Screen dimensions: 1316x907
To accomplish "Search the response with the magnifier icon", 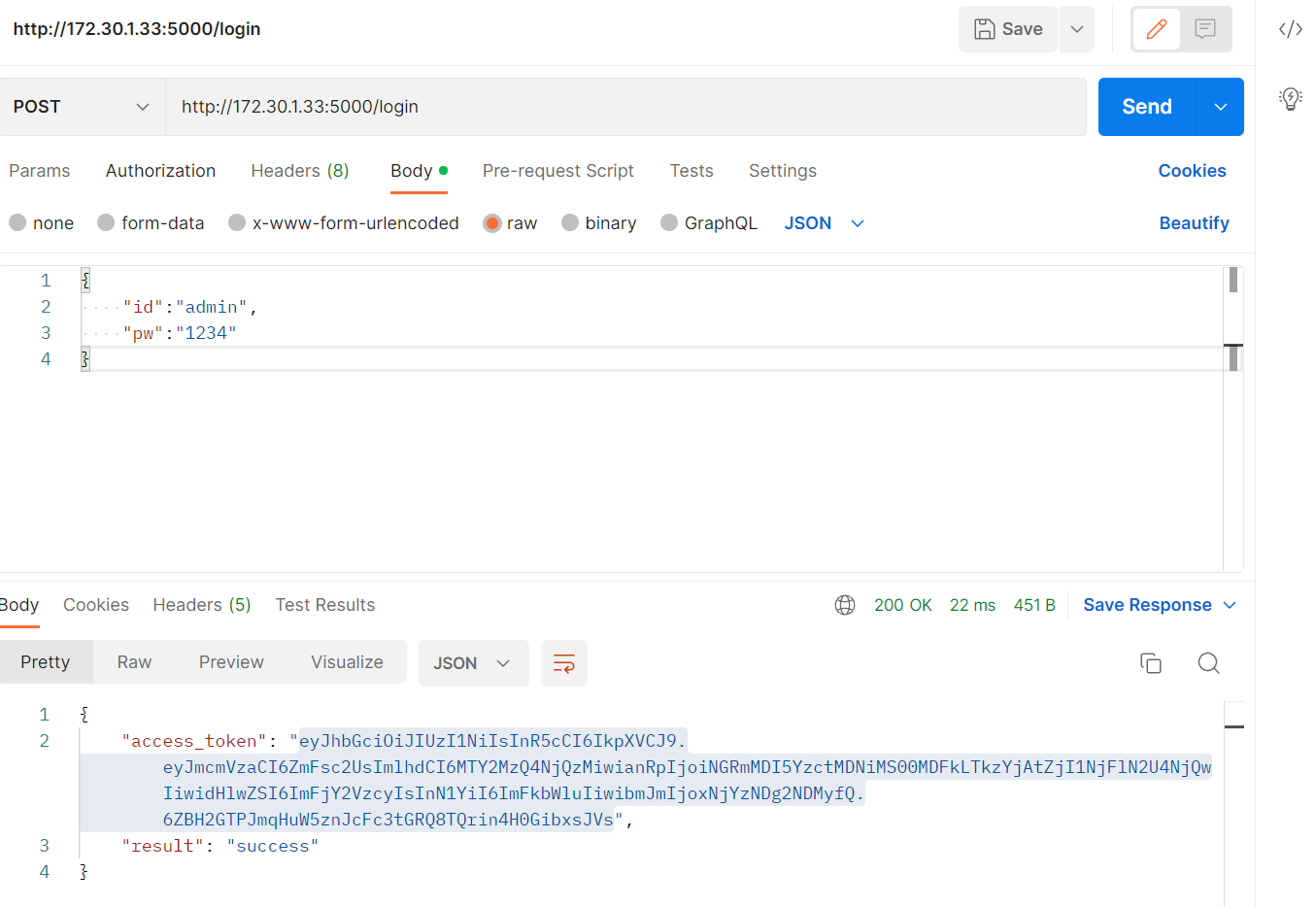I will pos(1208,663).
